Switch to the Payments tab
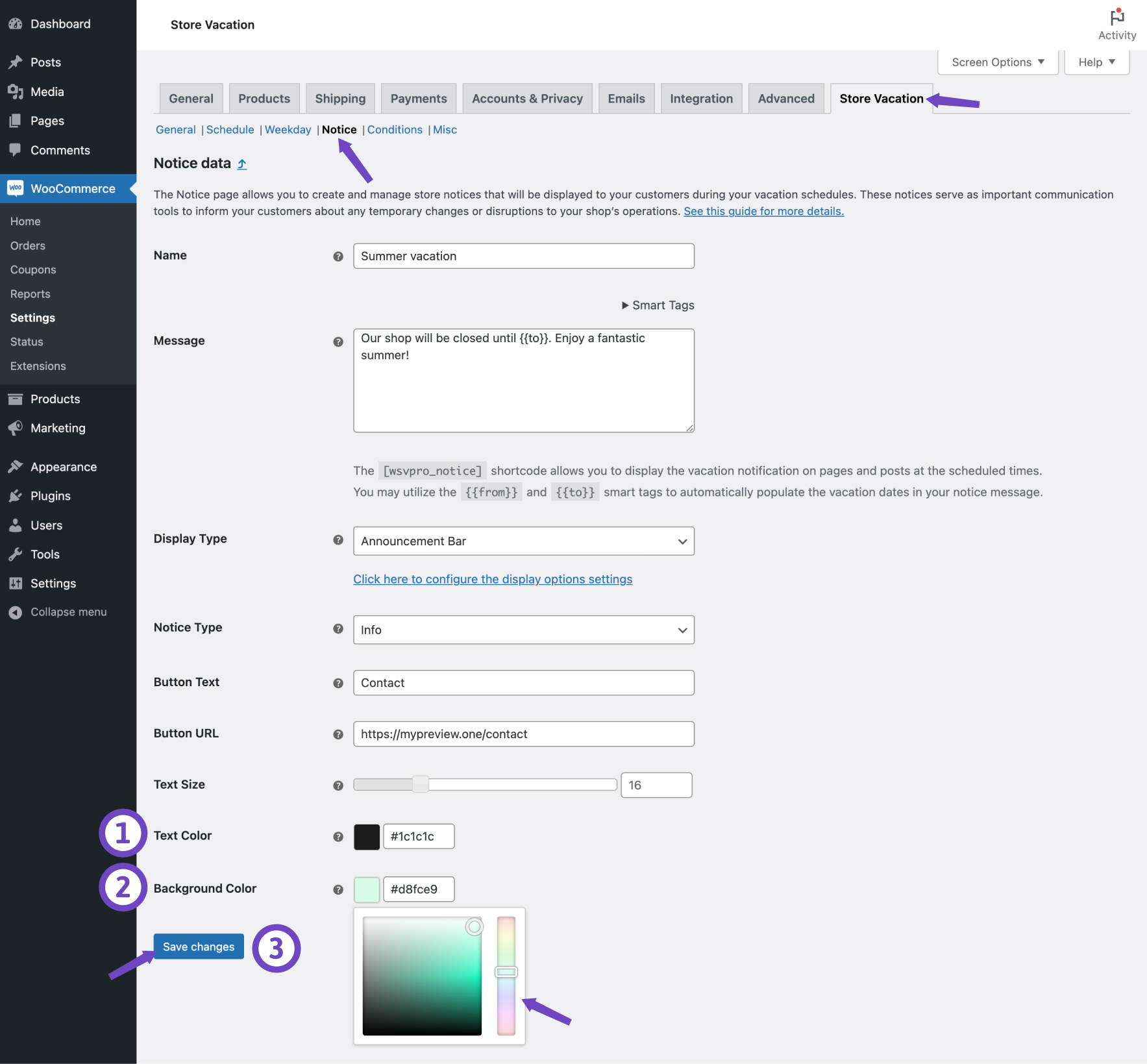This screenshot has height=1064, width=1147. click(x=418, y=98)
